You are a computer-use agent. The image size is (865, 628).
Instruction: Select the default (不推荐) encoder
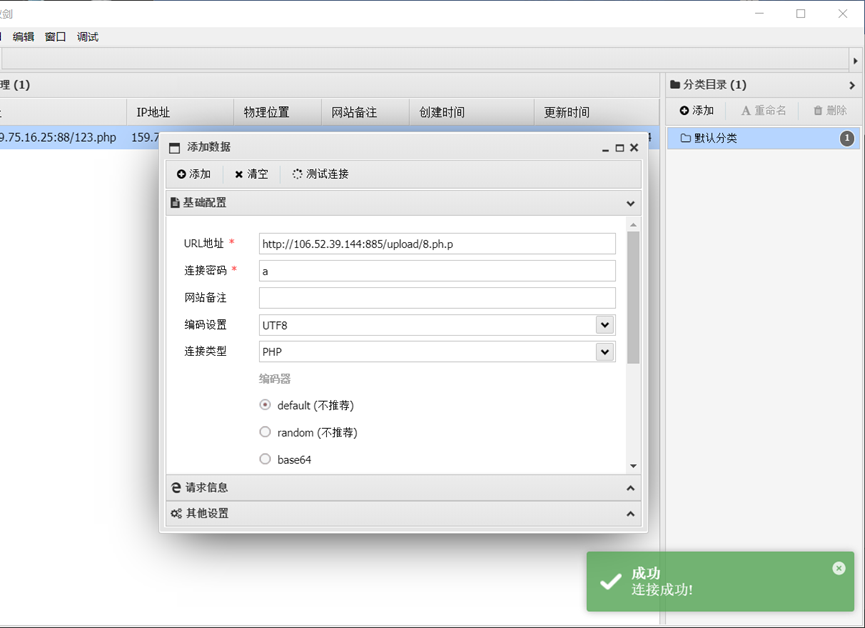point(265,405)
